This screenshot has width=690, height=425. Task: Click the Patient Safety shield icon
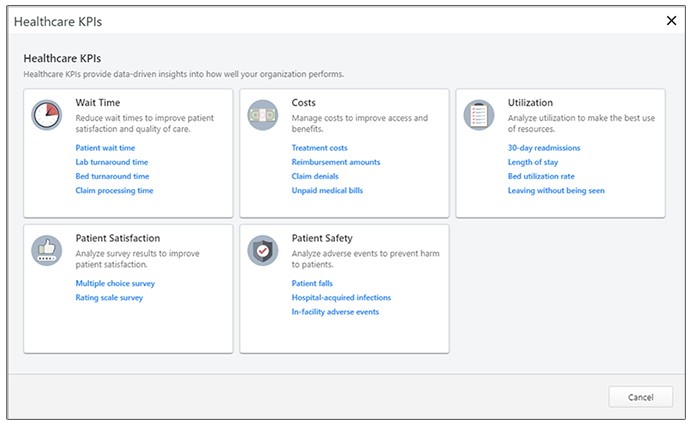click(263, 250)
